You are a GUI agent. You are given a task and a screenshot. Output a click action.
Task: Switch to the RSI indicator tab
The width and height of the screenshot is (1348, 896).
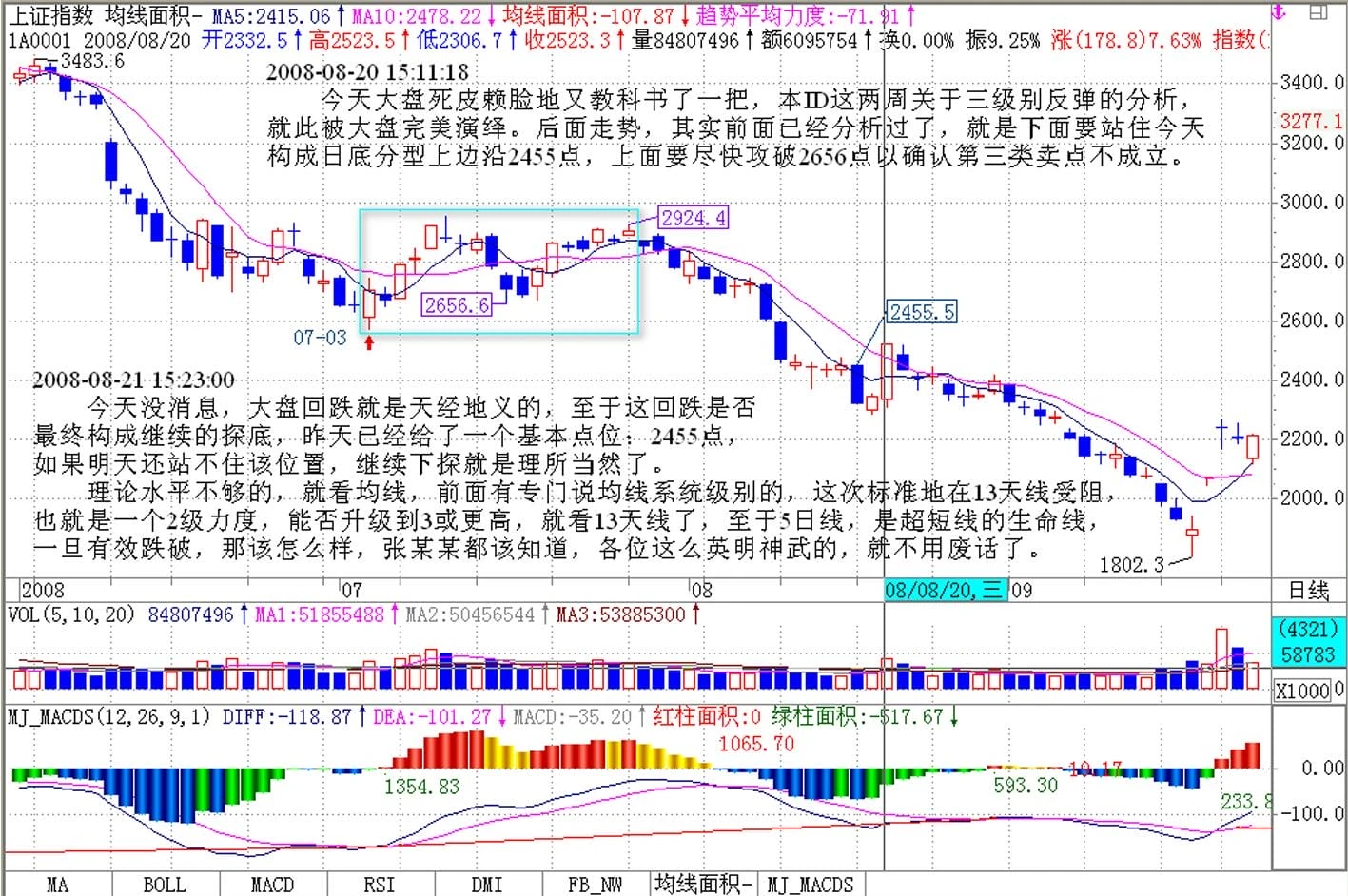pos(380,885)
